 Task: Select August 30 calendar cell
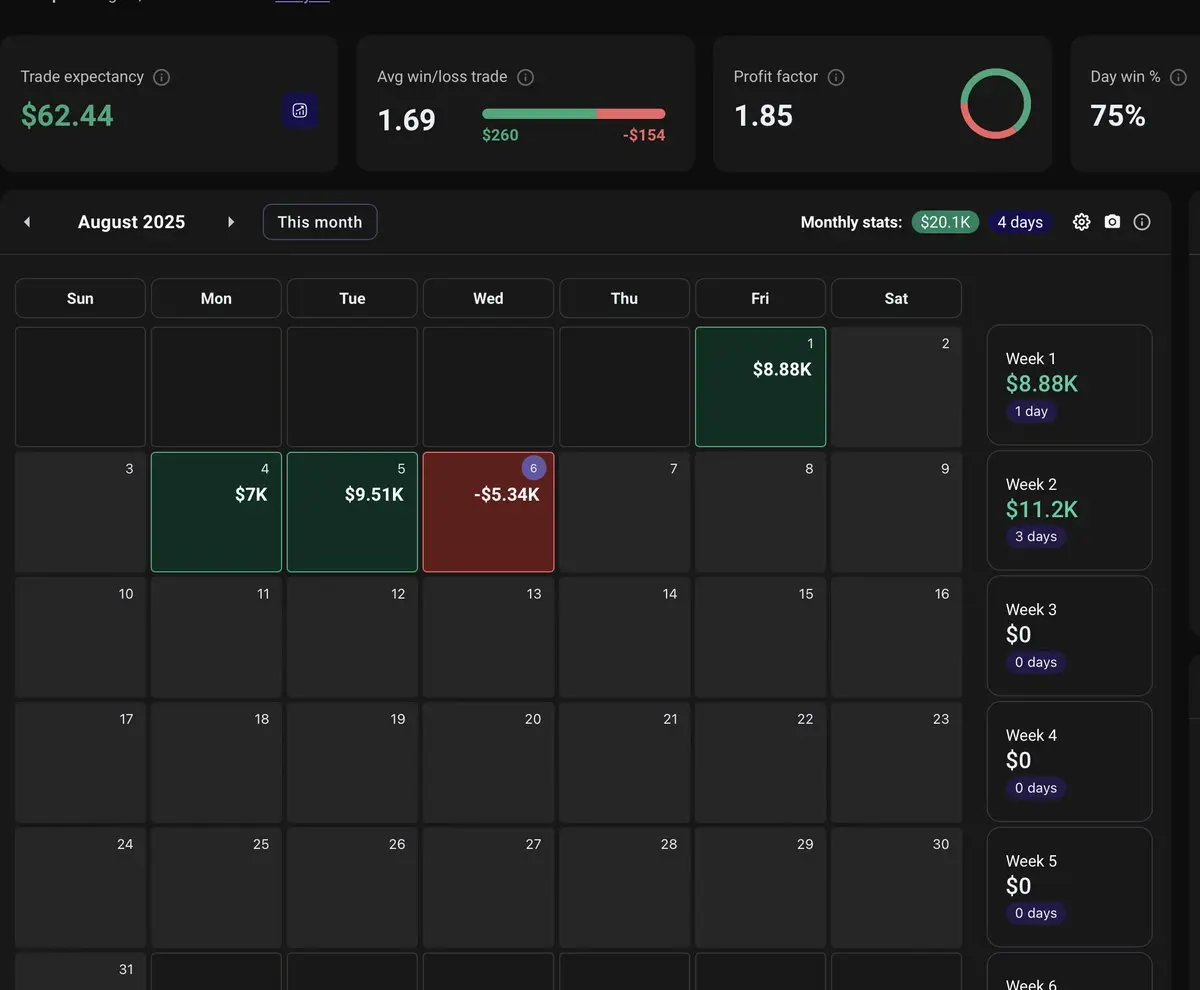pos(896,888)
